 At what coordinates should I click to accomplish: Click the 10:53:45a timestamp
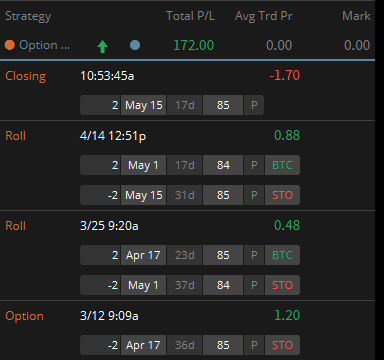[x=107, y=76]
